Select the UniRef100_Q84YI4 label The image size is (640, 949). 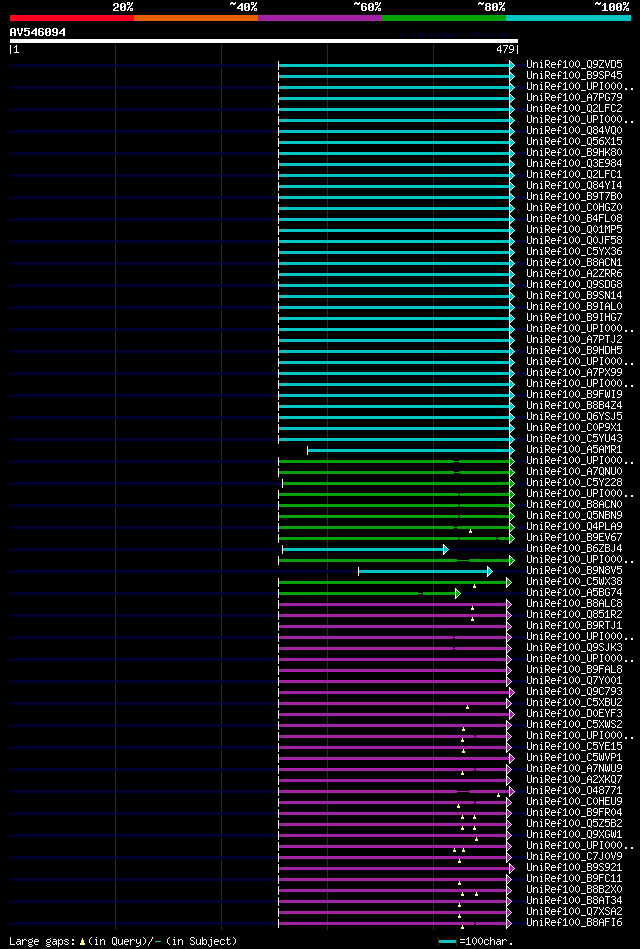575,185
